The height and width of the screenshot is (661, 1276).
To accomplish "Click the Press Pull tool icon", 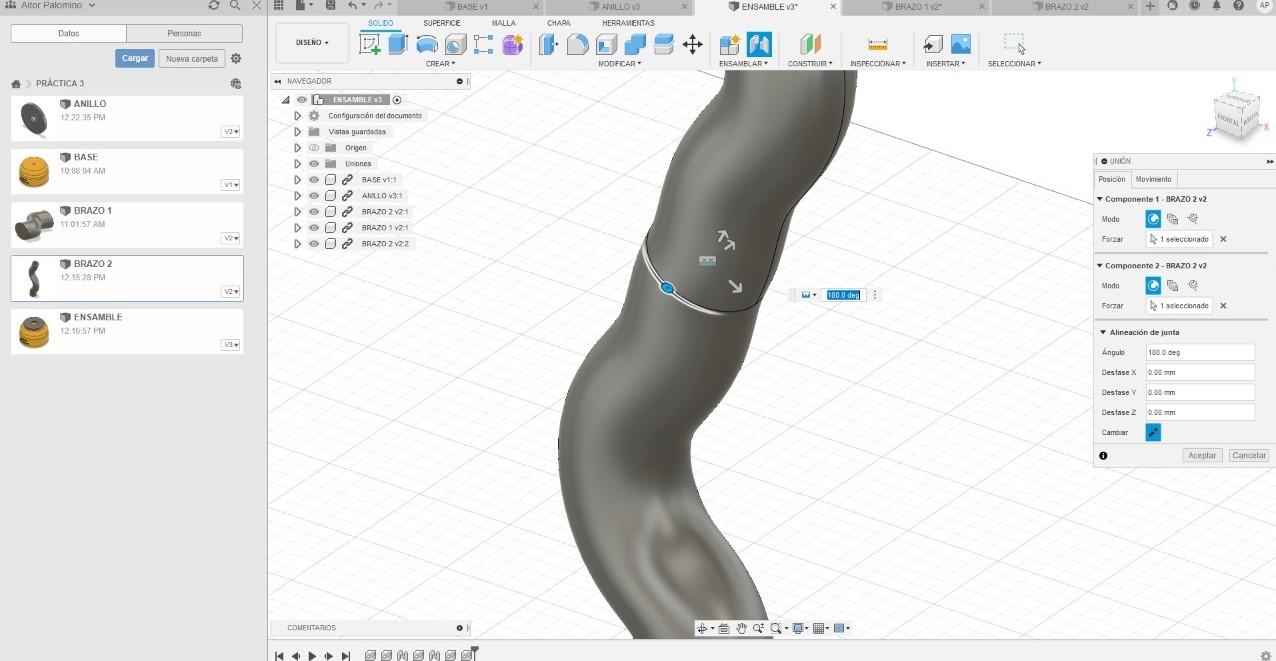I will pos(548,44).
